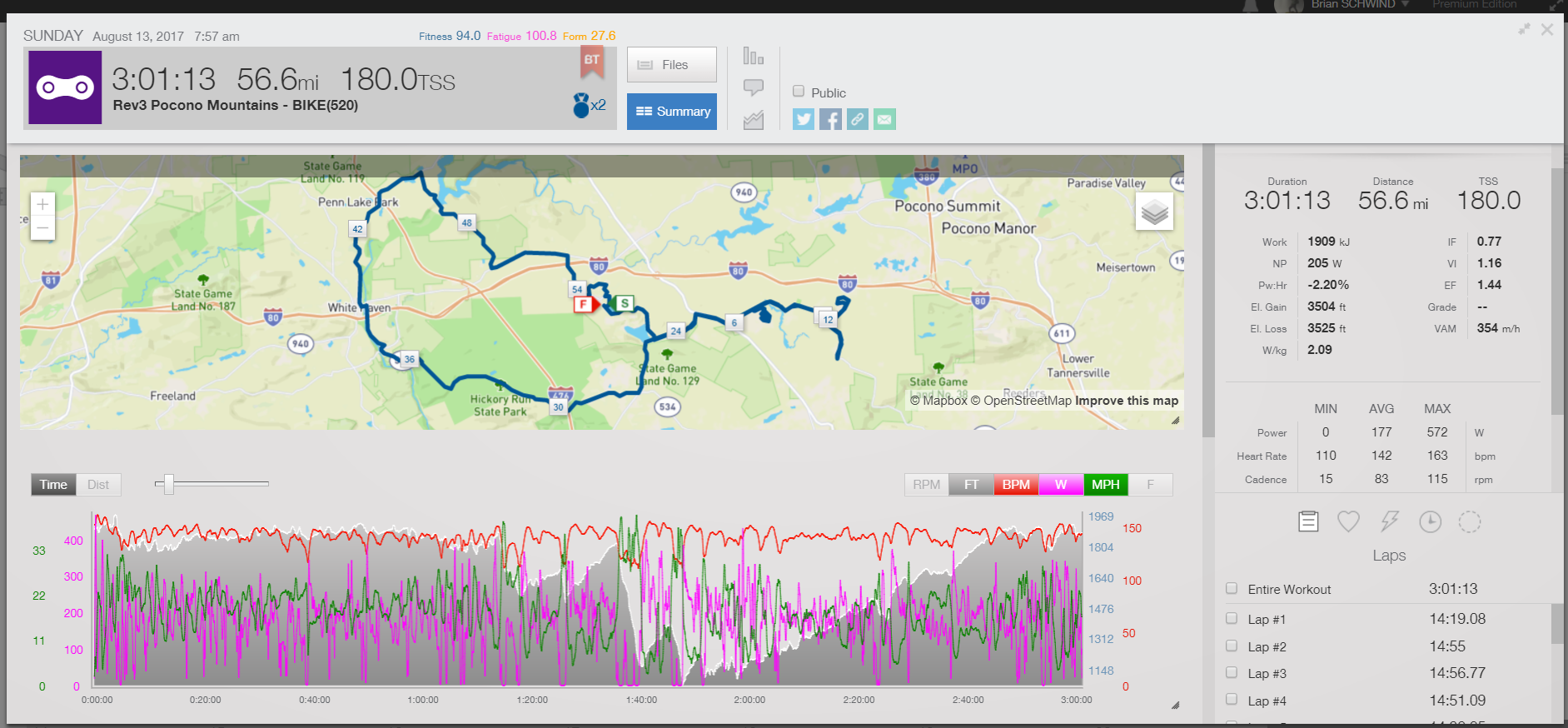The image size is (1568, 728).
Task: Select the Lap #2 checkbox
Action: pyautogui.click(x=1232, y=646)
